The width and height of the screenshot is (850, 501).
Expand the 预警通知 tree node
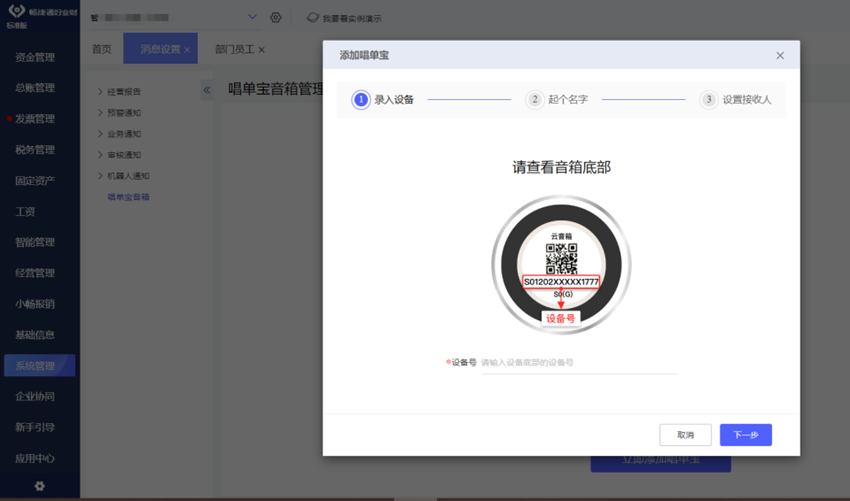coord(100,113)
